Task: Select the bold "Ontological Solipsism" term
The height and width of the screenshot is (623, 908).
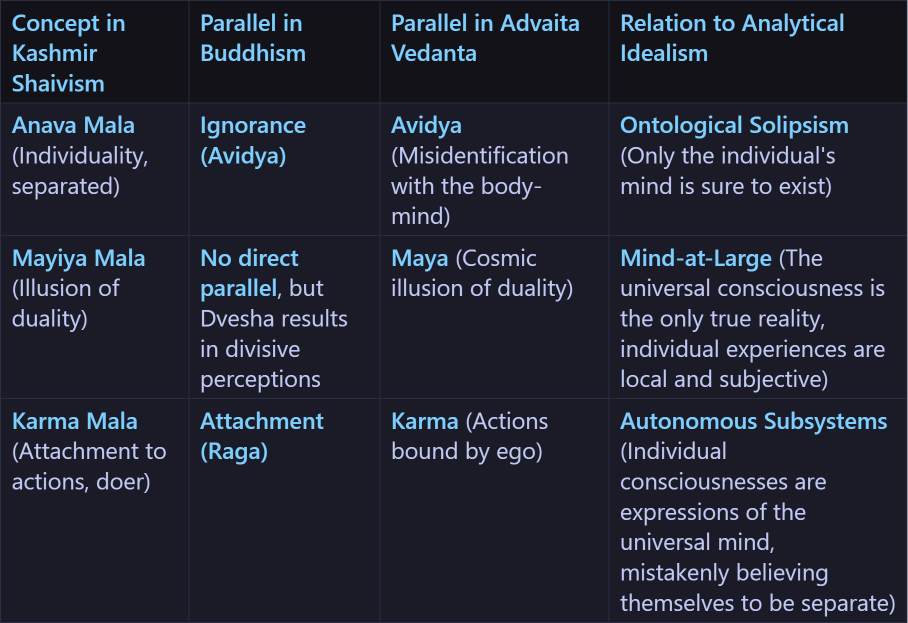Action: [x=734, y=126]
